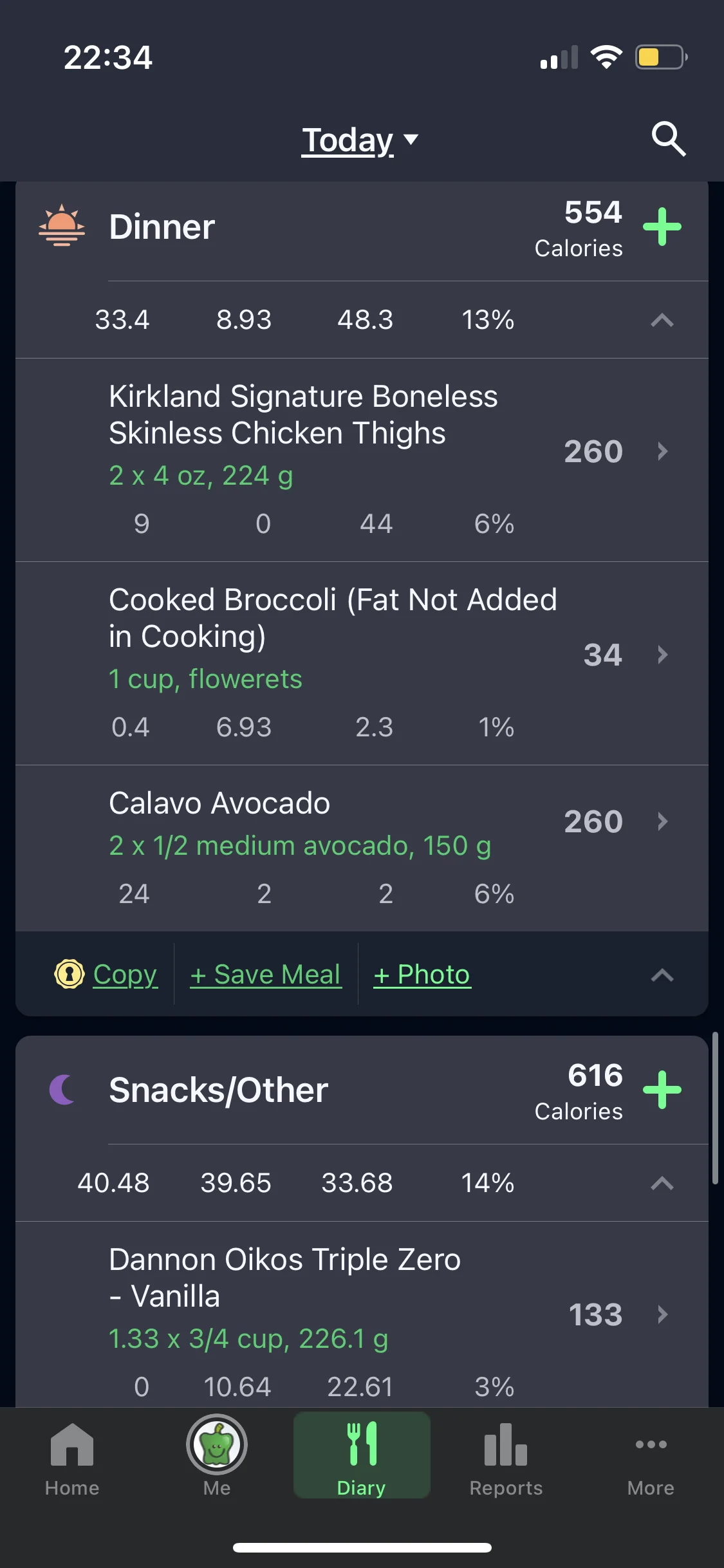Screen dimensions: 724x1568
Task: Tap the Snacks/Other moon icon
Action: pyautogui.click(x=62, y=1090)
